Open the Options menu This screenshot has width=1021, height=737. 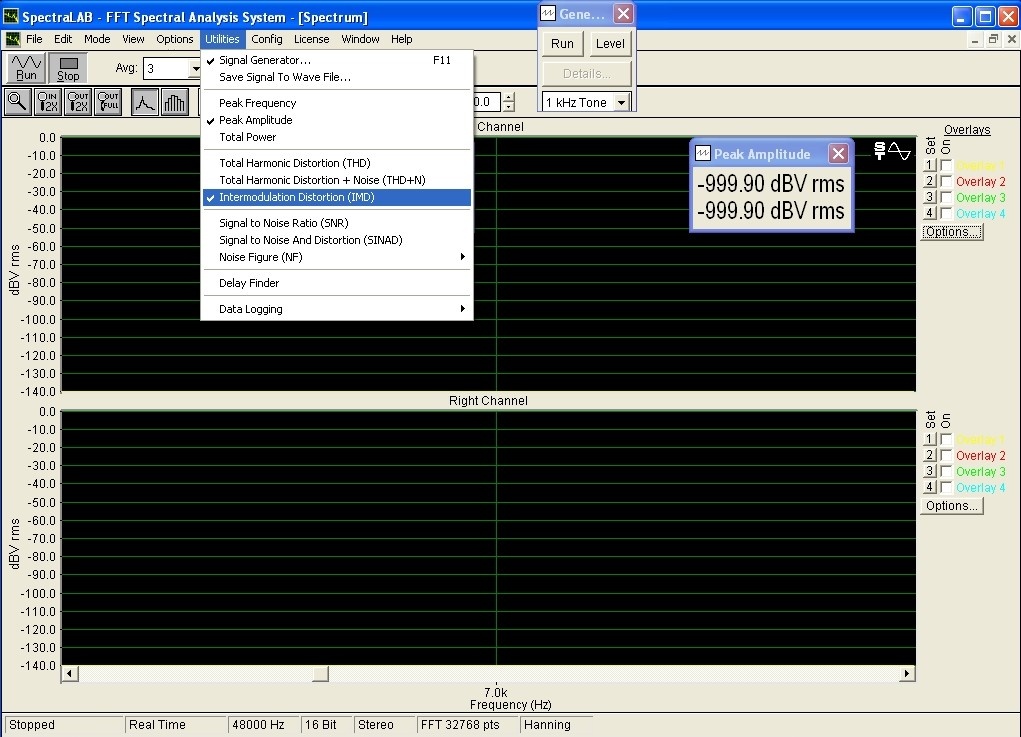click(175, 39)
